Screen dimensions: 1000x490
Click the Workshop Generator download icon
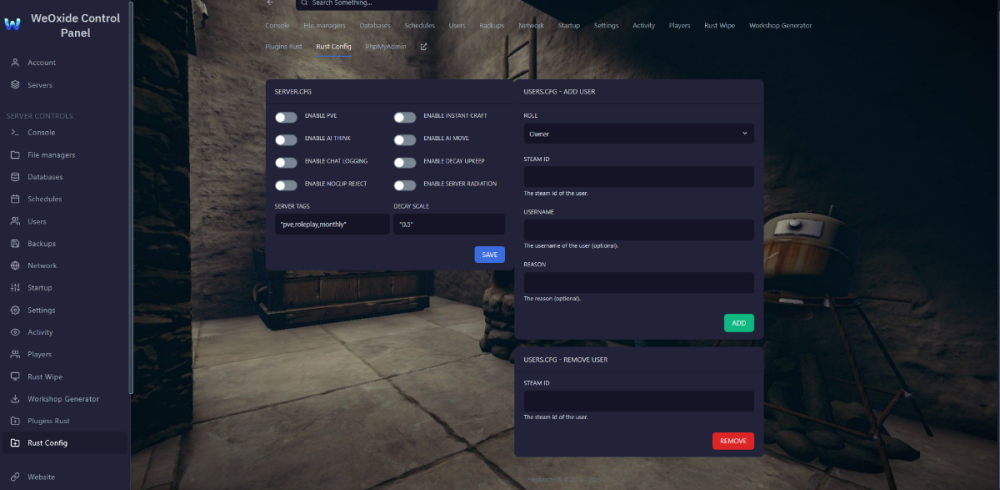pos(15,399)
